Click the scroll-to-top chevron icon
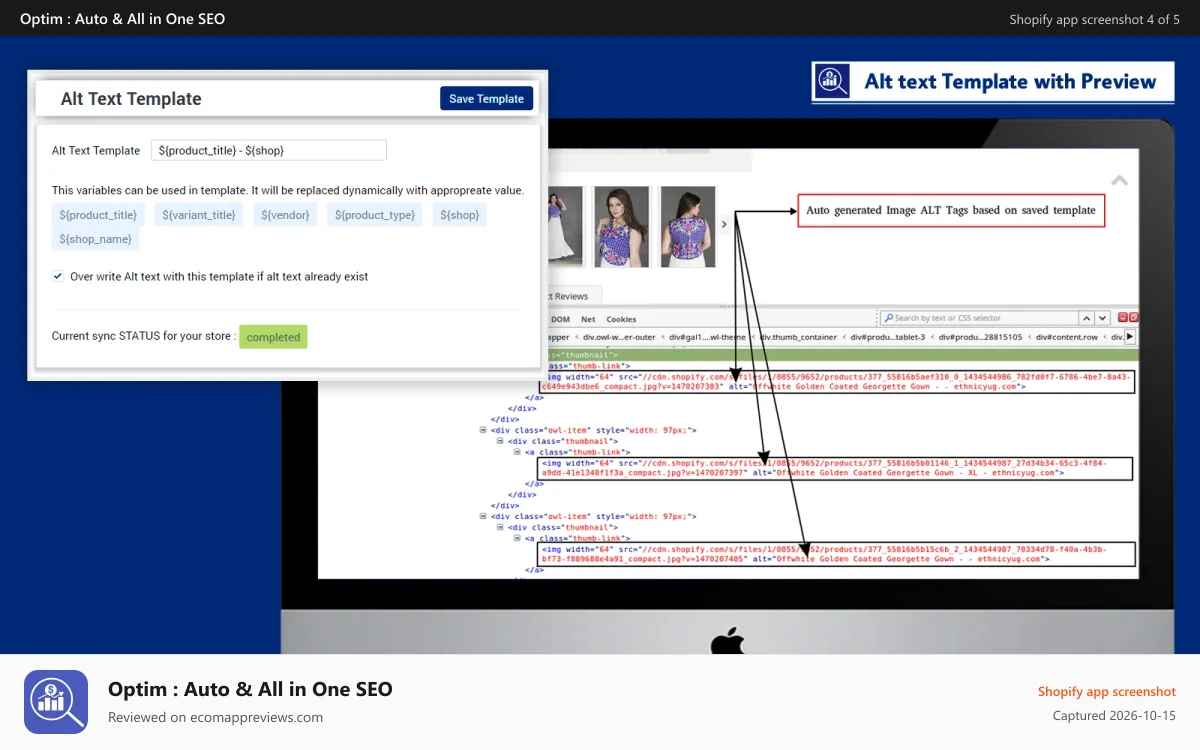Screen dimensions: 1200x750 pos(1120,181)
